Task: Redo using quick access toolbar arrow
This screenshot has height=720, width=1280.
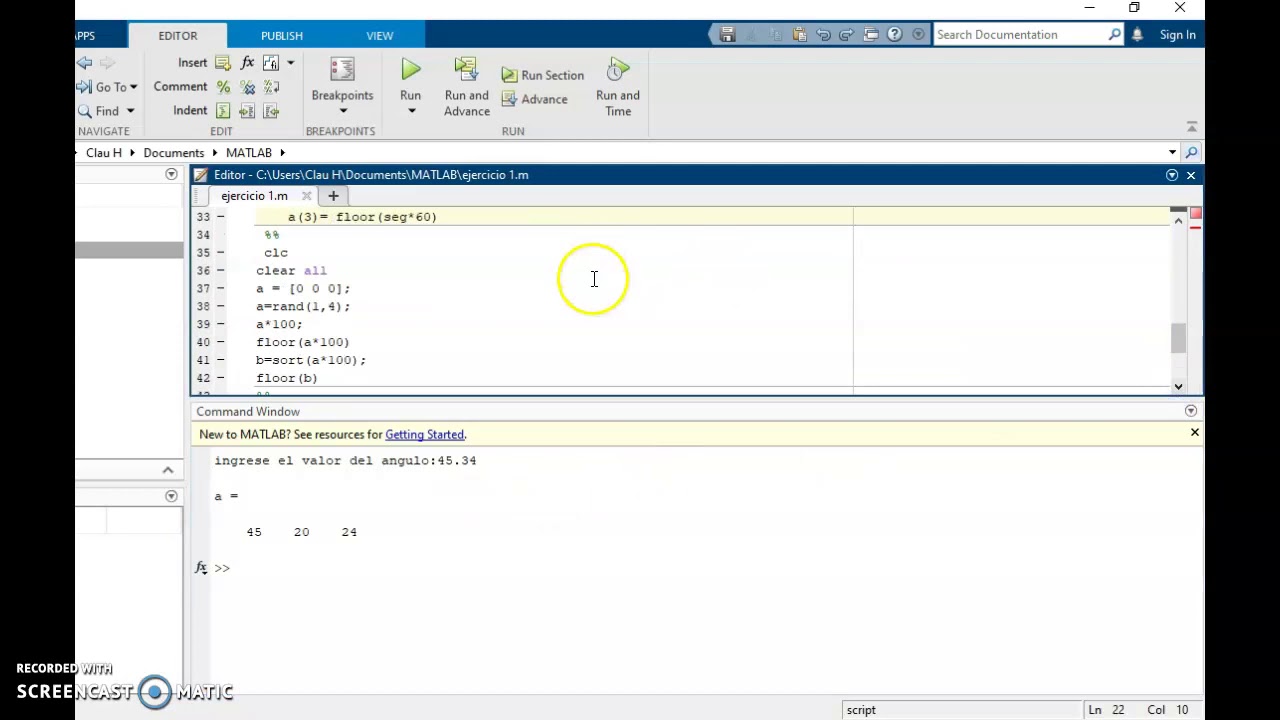Action: (x=847, y=35)
